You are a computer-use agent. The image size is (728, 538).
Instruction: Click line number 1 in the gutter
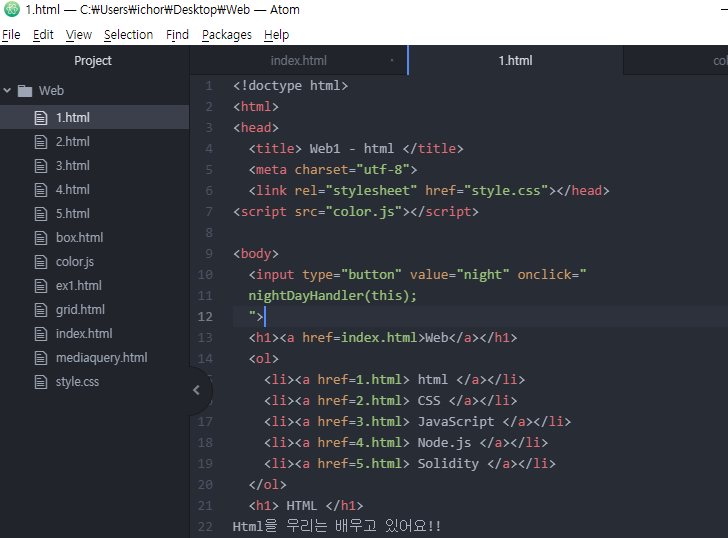point(209,86)
